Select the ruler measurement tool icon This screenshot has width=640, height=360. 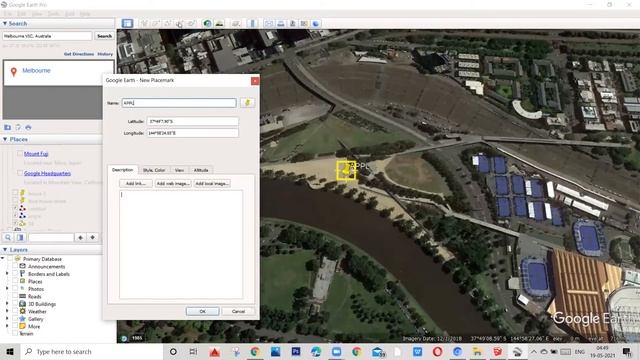pos(252,24)
